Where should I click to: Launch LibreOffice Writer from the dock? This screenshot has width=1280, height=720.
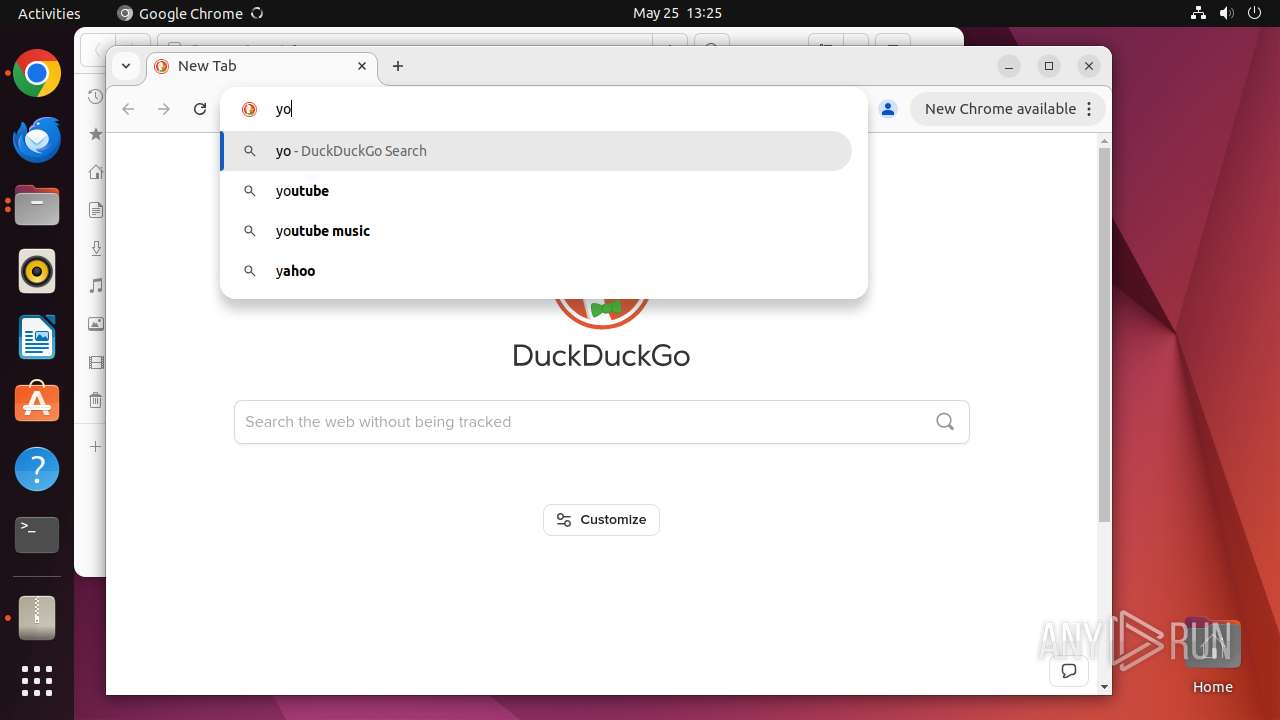tap(37, 337)
